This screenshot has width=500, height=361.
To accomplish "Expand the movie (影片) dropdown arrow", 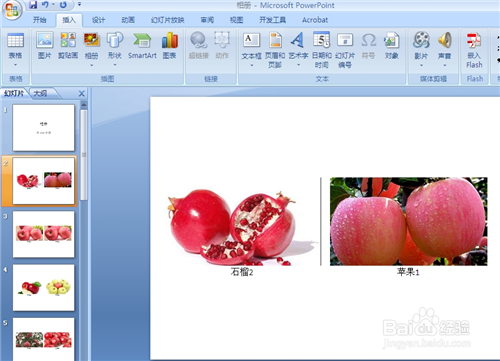I will (x=421, y=65).
